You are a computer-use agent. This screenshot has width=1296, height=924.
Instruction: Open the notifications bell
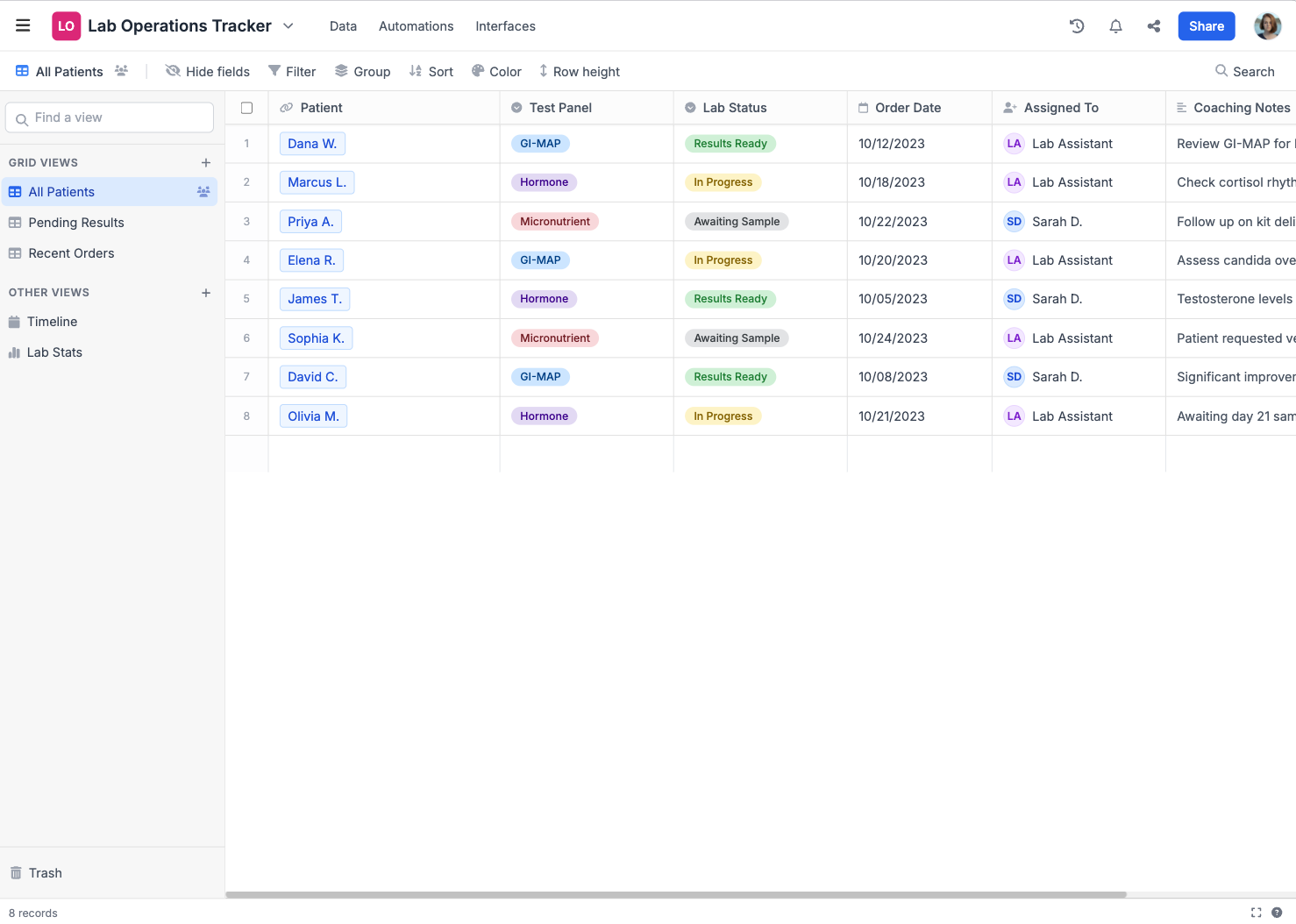pyautogui.click(x=1115, y=26)
